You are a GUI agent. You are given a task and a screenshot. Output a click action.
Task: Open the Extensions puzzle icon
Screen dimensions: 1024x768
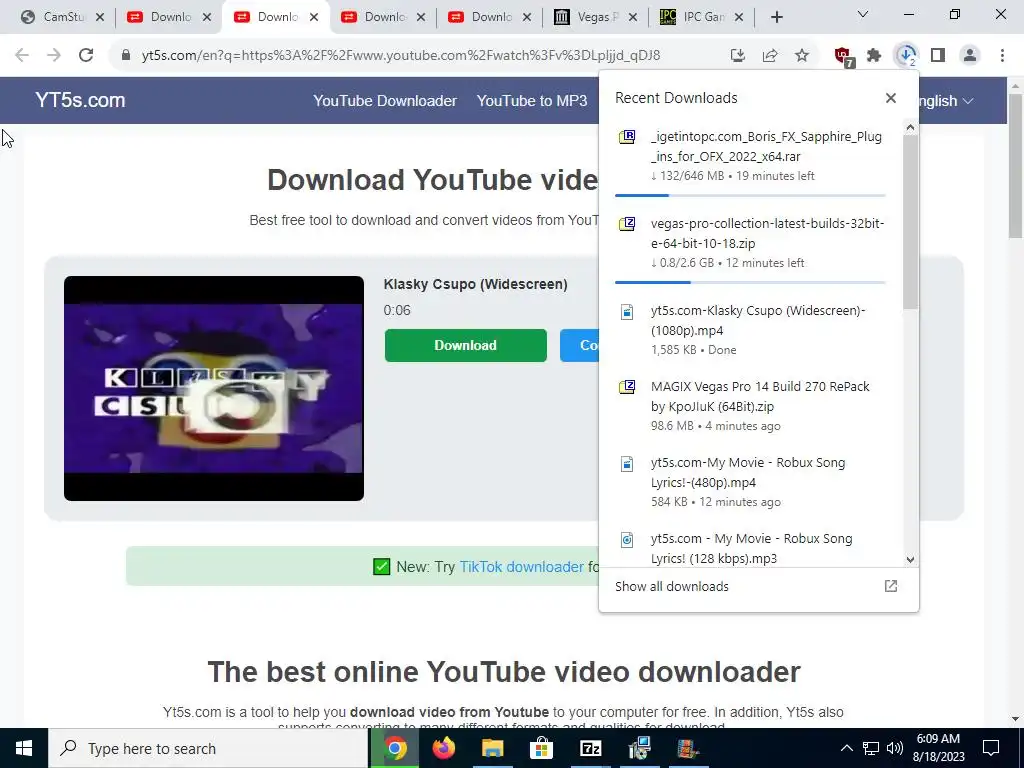click(874, 56)
